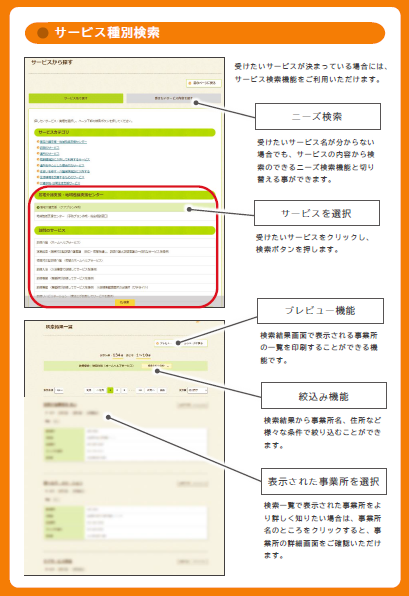Choose the 地域包括支援センター service row
Viewport: 409px width, 596px height.
[x=125, y=216]
